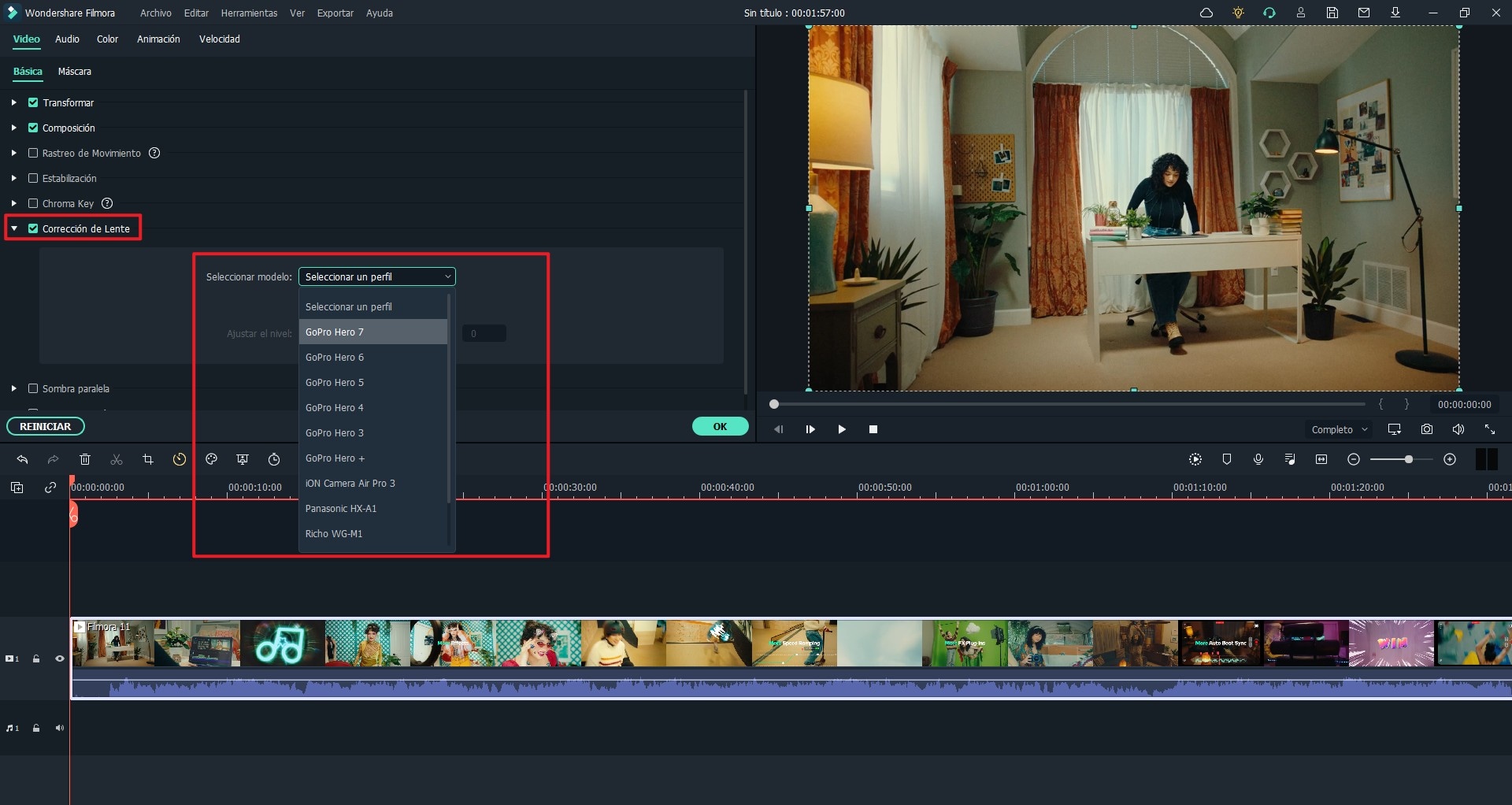Choose GoPro Hero 5 profile
The height and width of the screenshot is (805, 1512).
pos(373,382)
